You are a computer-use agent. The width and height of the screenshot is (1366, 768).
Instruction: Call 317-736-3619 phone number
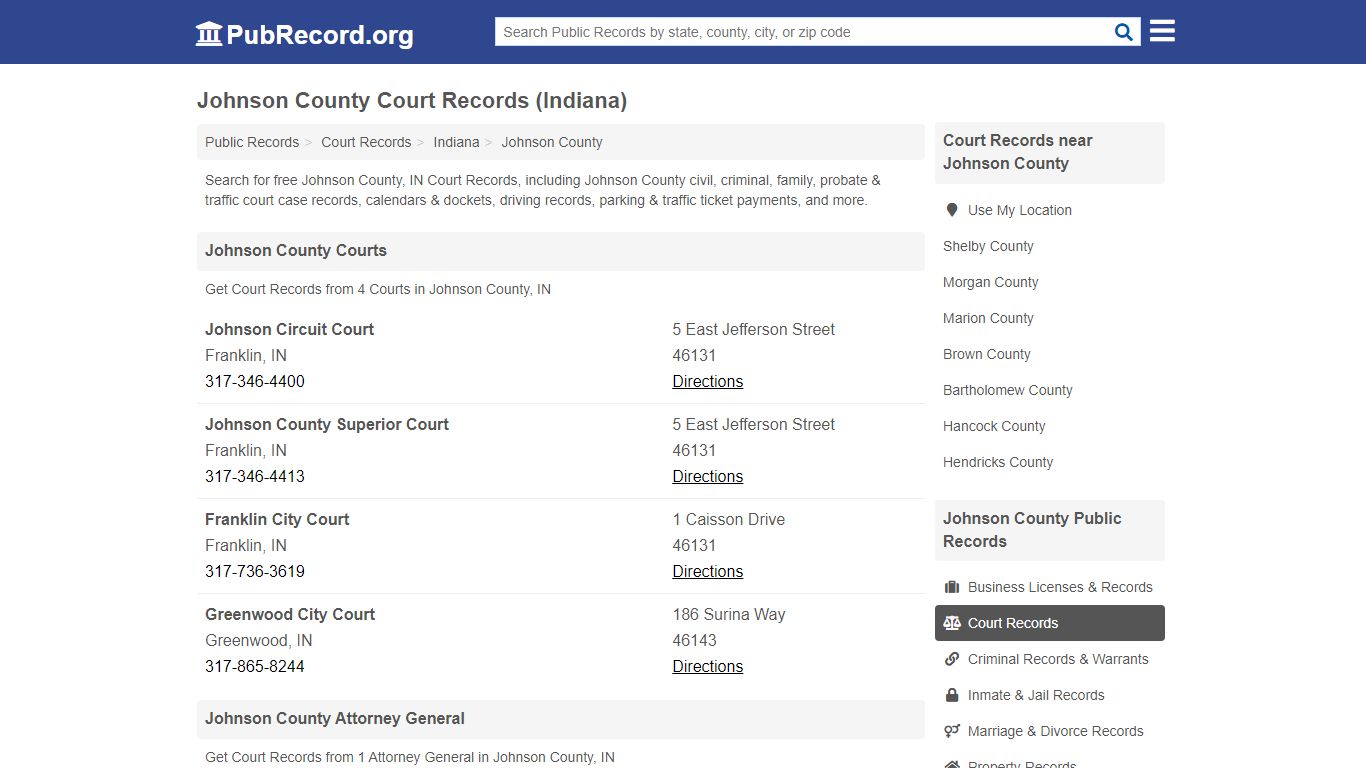click(255, 571)
